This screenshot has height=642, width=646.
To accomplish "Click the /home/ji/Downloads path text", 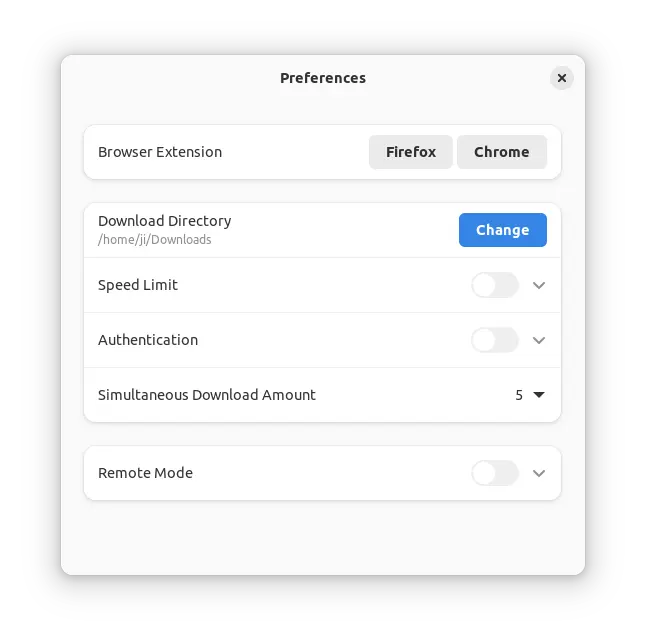I will click(154, 240).
